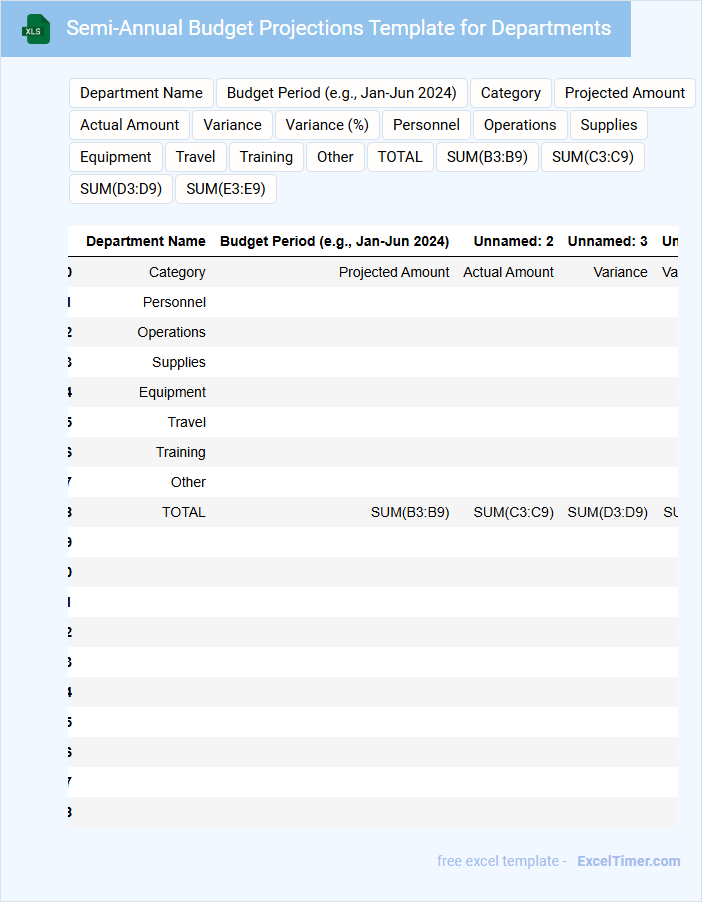Click the Variance (%) tag
The image size is (702, 902).
click(327, 125)
